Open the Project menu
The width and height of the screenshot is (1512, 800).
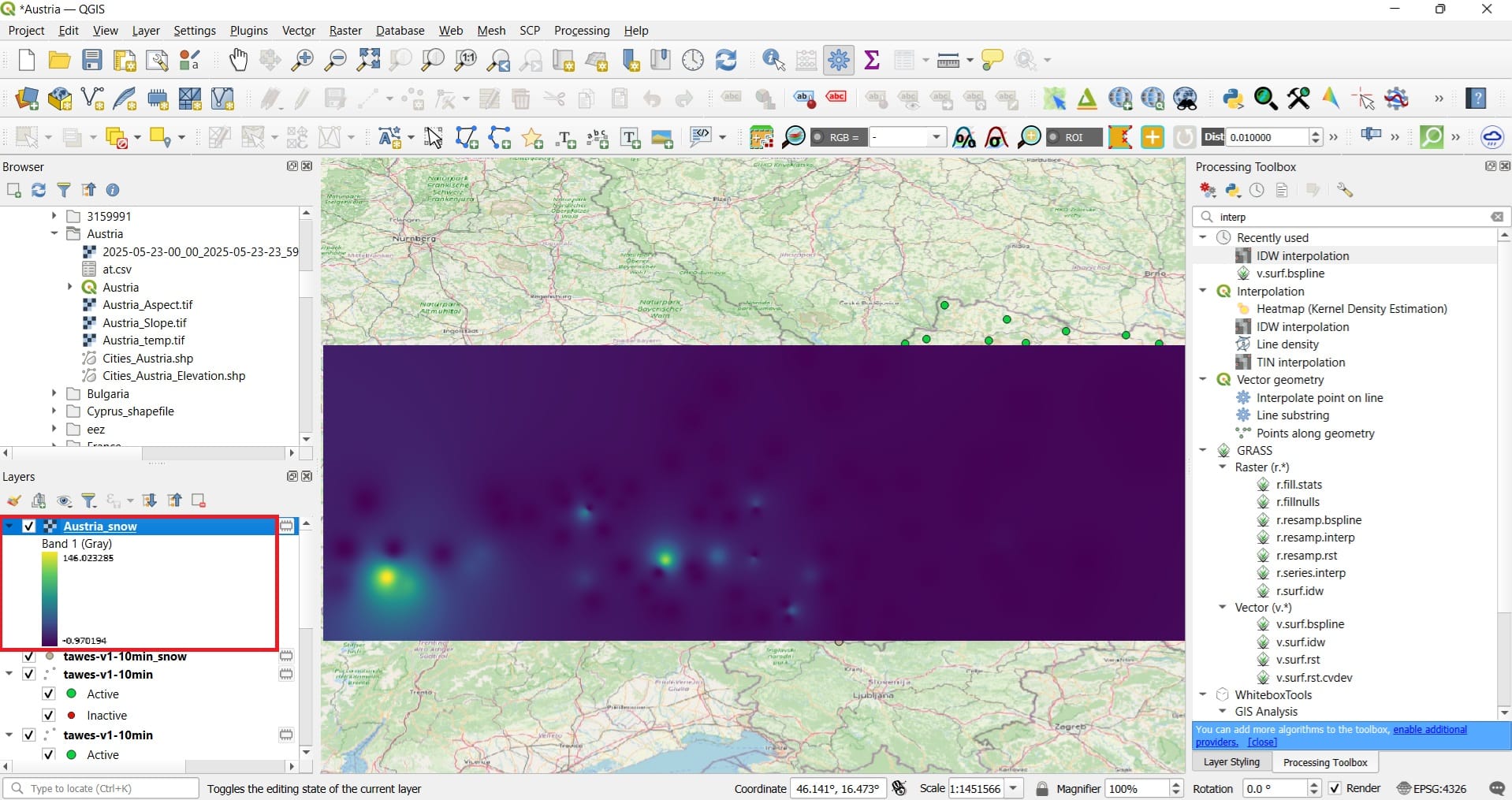point(26,30)
